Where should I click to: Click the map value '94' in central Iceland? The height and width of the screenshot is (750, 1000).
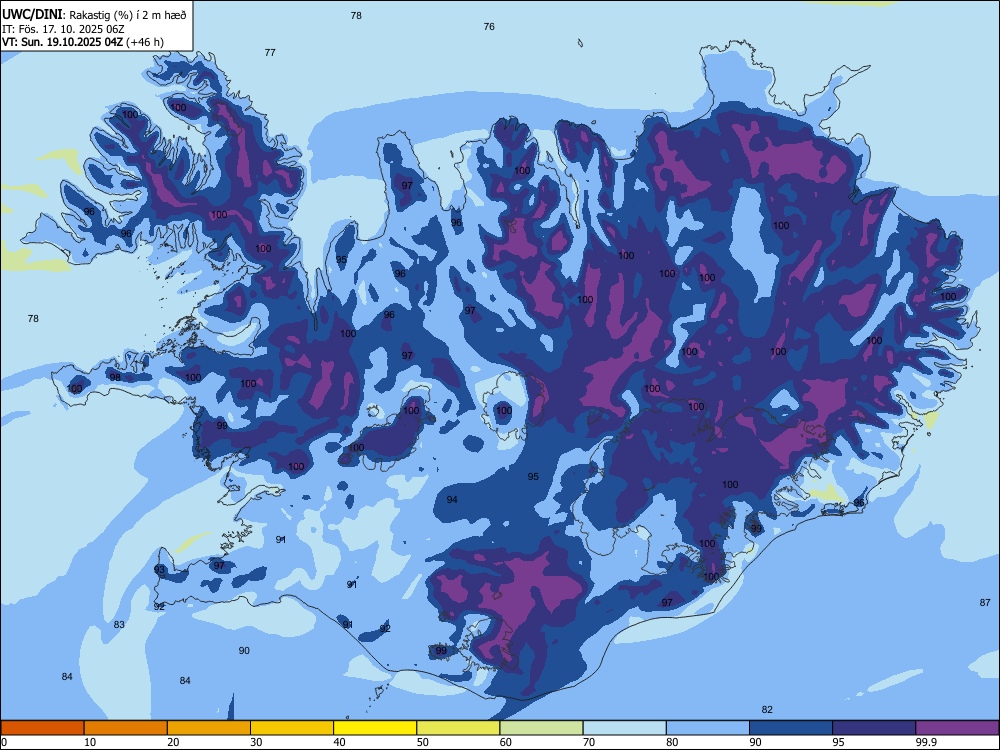[x=452, y=500]
